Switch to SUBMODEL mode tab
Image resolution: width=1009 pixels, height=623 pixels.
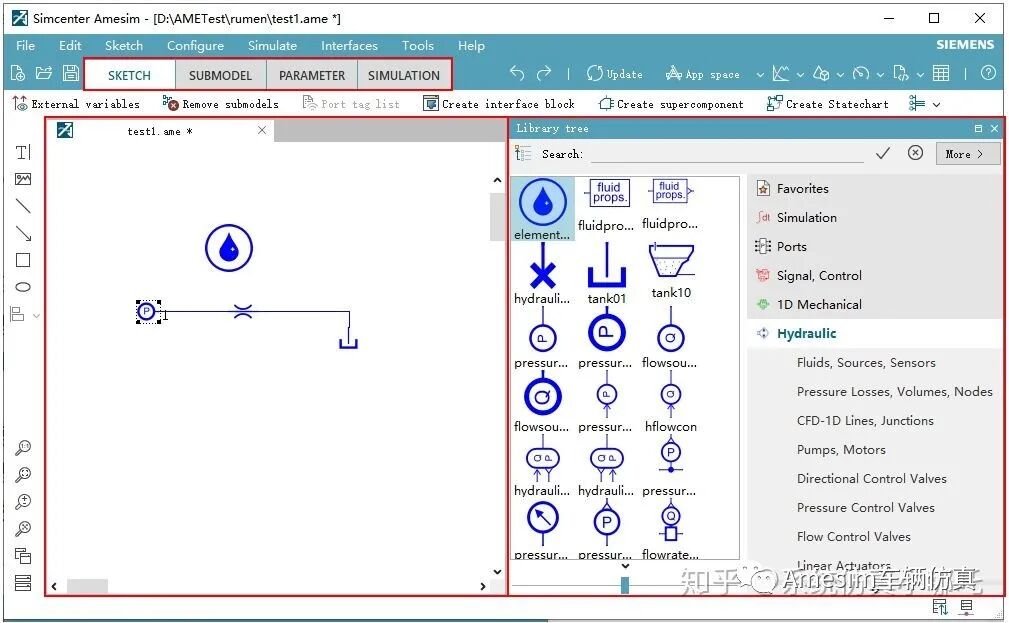(220, 75)
